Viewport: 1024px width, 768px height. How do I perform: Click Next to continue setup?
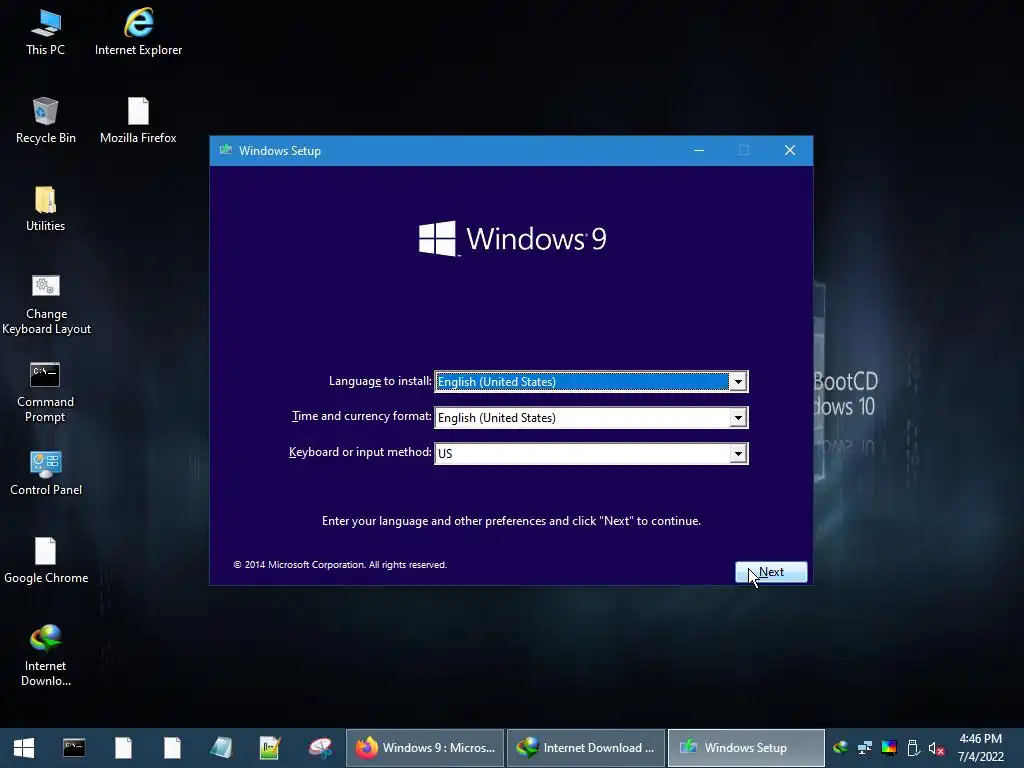[x=771, y=572]
